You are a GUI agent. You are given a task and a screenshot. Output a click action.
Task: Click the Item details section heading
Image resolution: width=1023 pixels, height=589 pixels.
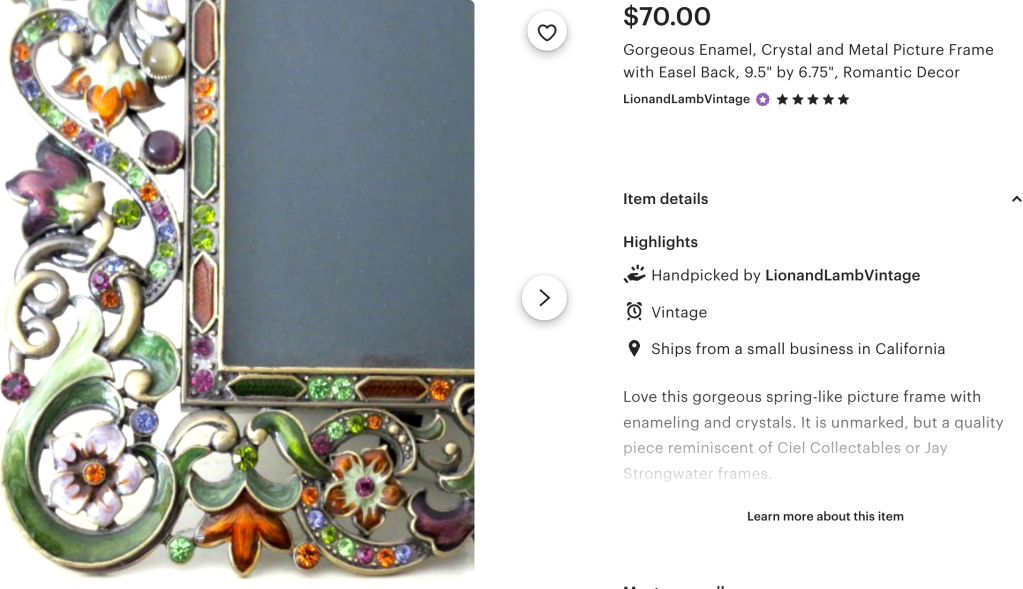point(665,199)
